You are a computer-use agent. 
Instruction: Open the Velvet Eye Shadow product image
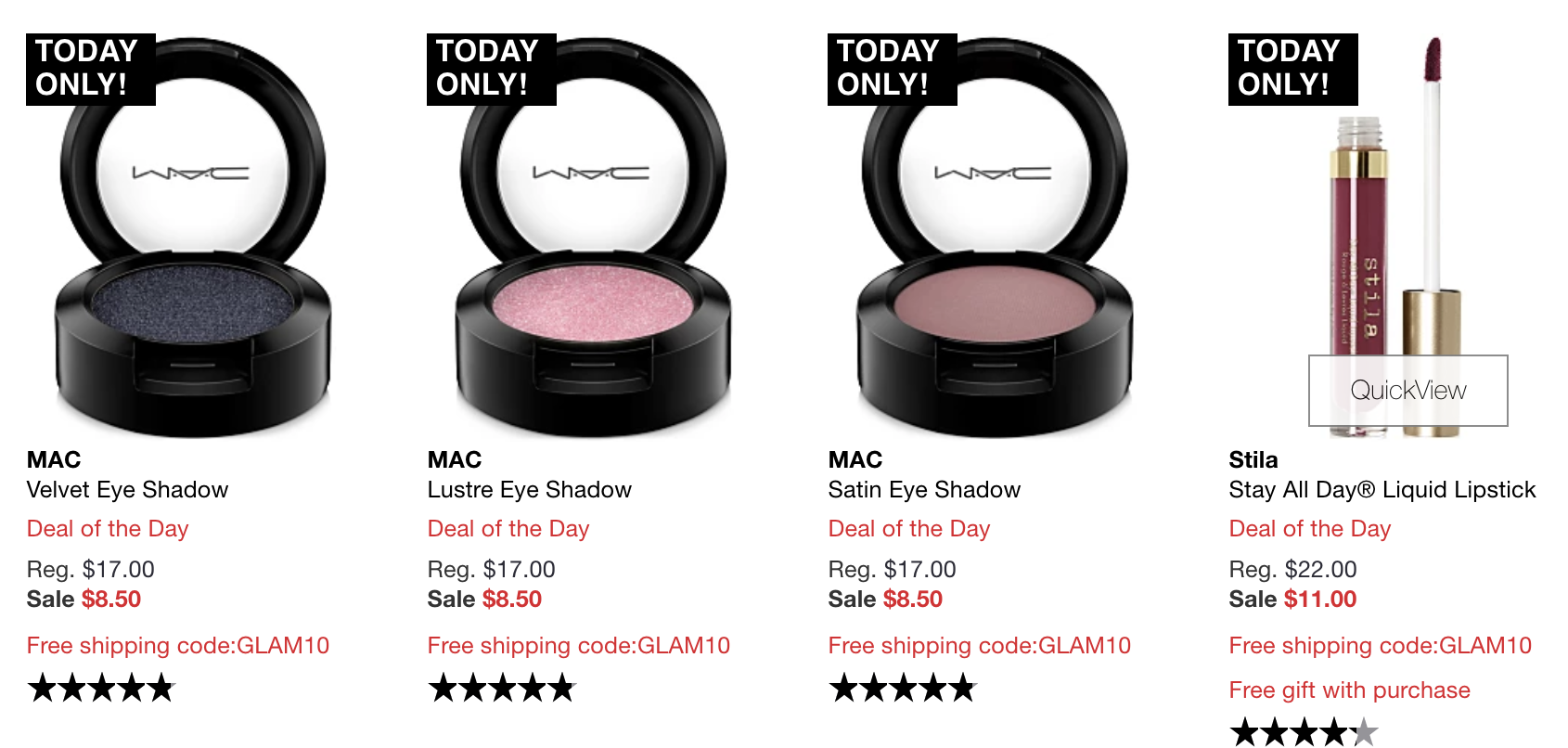[x=192, y=237]
